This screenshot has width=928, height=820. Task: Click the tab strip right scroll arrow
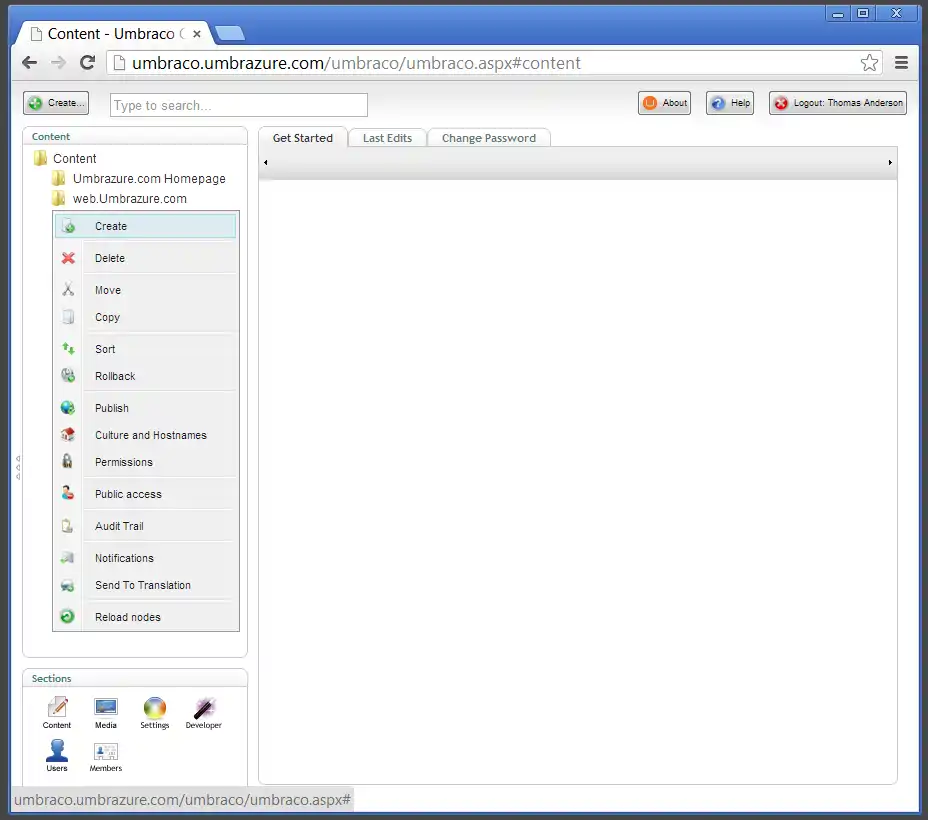pos(890,162)
